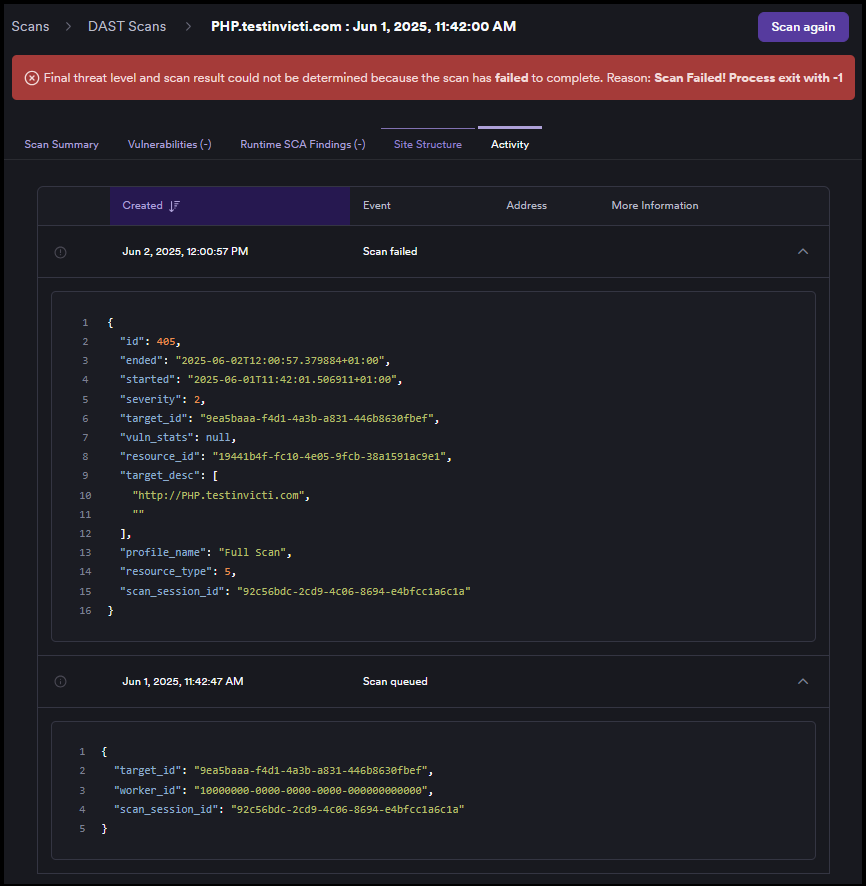This screenshot has height=886, width=866.
Task: Click scan_session_id value in Scan failed JSON
Action: [354, 592]
